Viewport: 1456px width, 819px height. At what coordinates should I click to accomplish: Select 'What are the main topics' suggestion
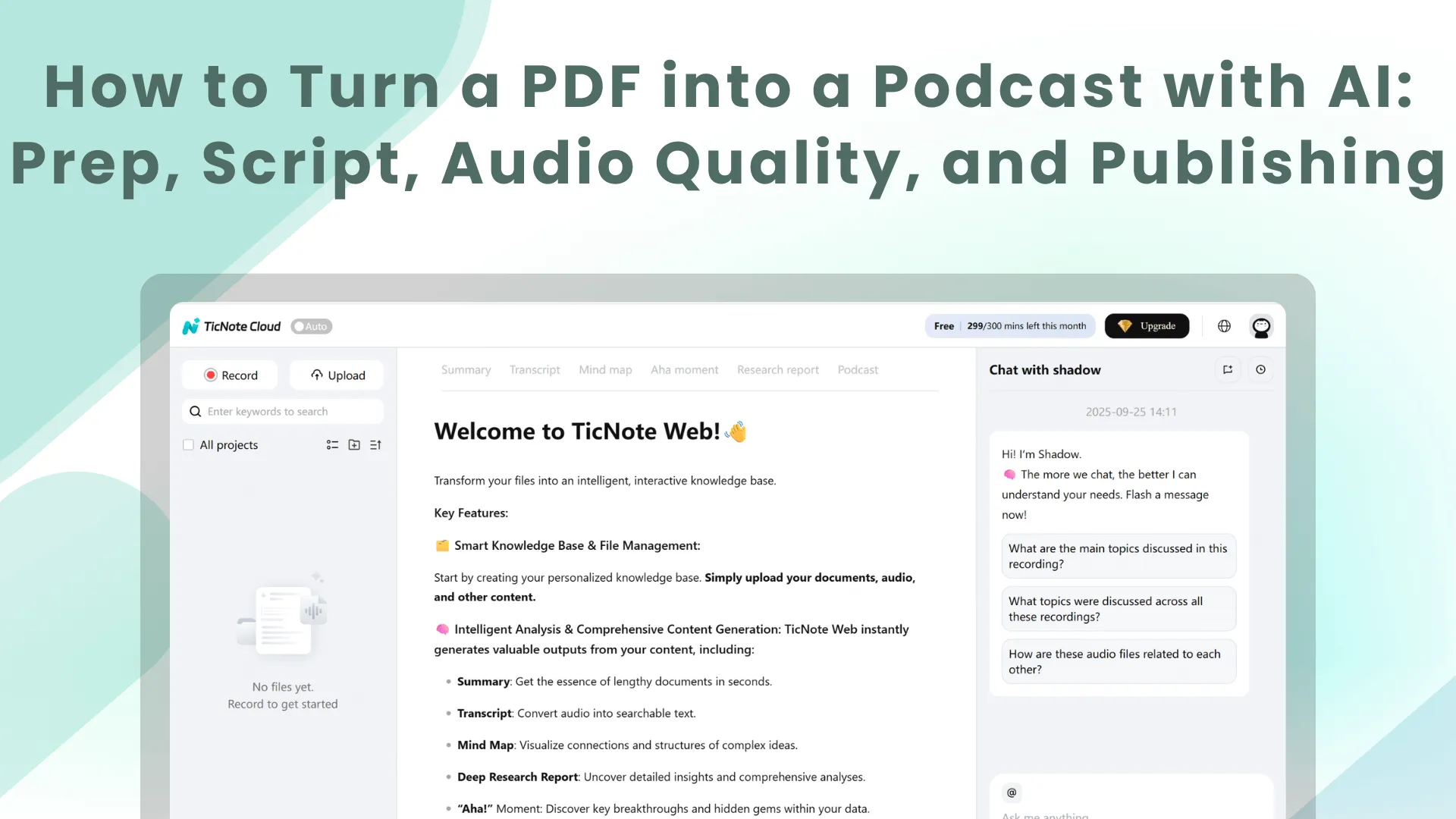tap(1118, 556)
